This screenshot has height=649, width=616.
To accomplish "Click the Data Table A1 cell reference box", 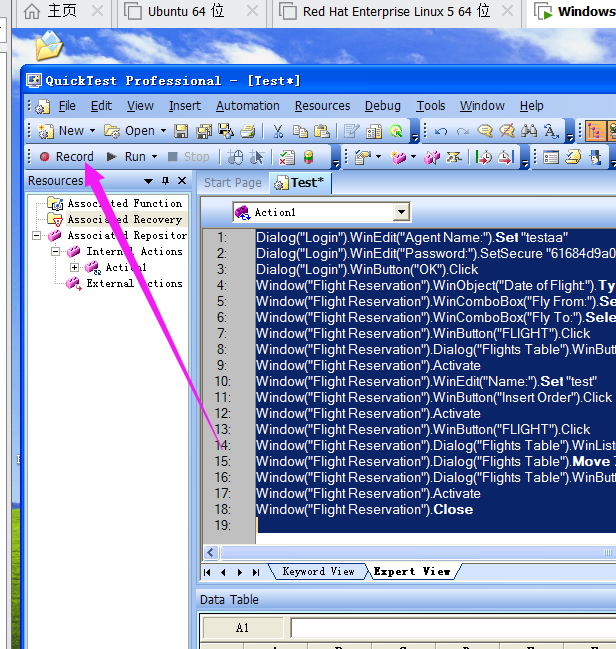I will pyautogui.click(x=243, y=628).
